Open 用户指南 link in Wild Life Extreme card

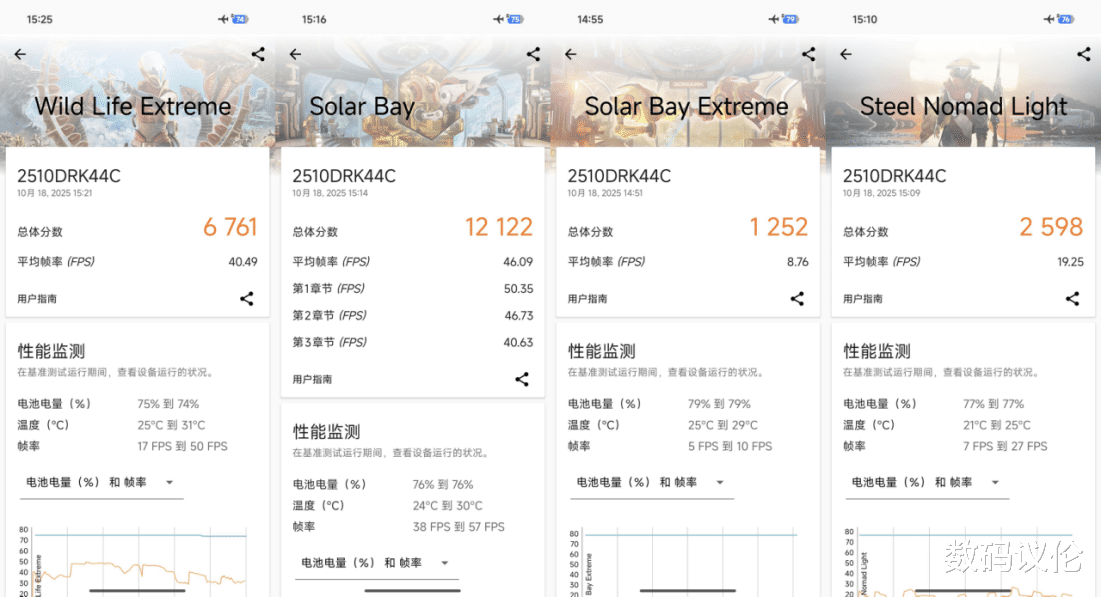click(x=38, y=299)
